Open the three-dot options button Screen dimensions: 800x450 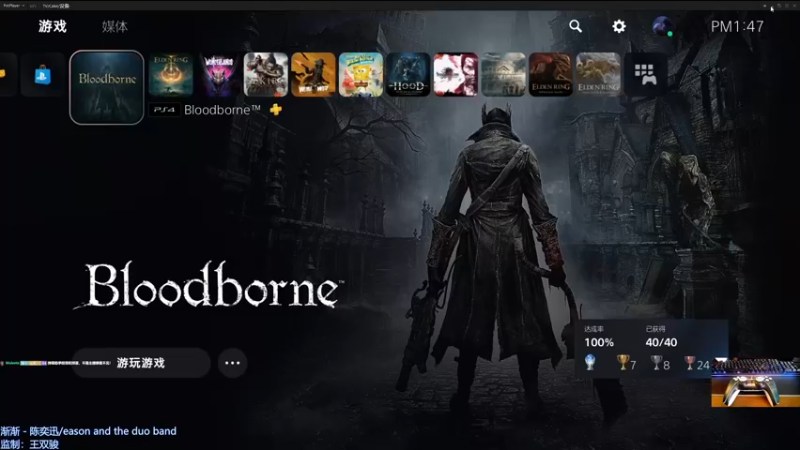(232, 363)
